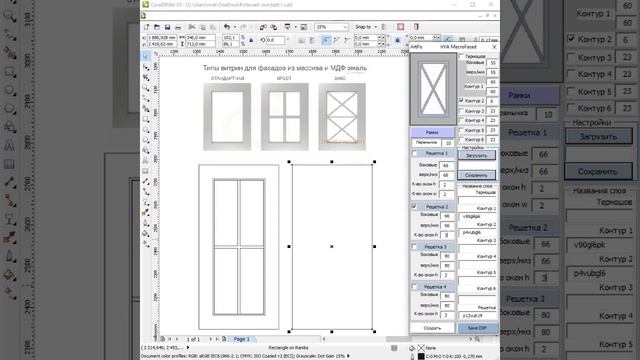Click the Copy icon in the toolbar
The width and height of the screenshot is (640, 360).
(202, 27)
